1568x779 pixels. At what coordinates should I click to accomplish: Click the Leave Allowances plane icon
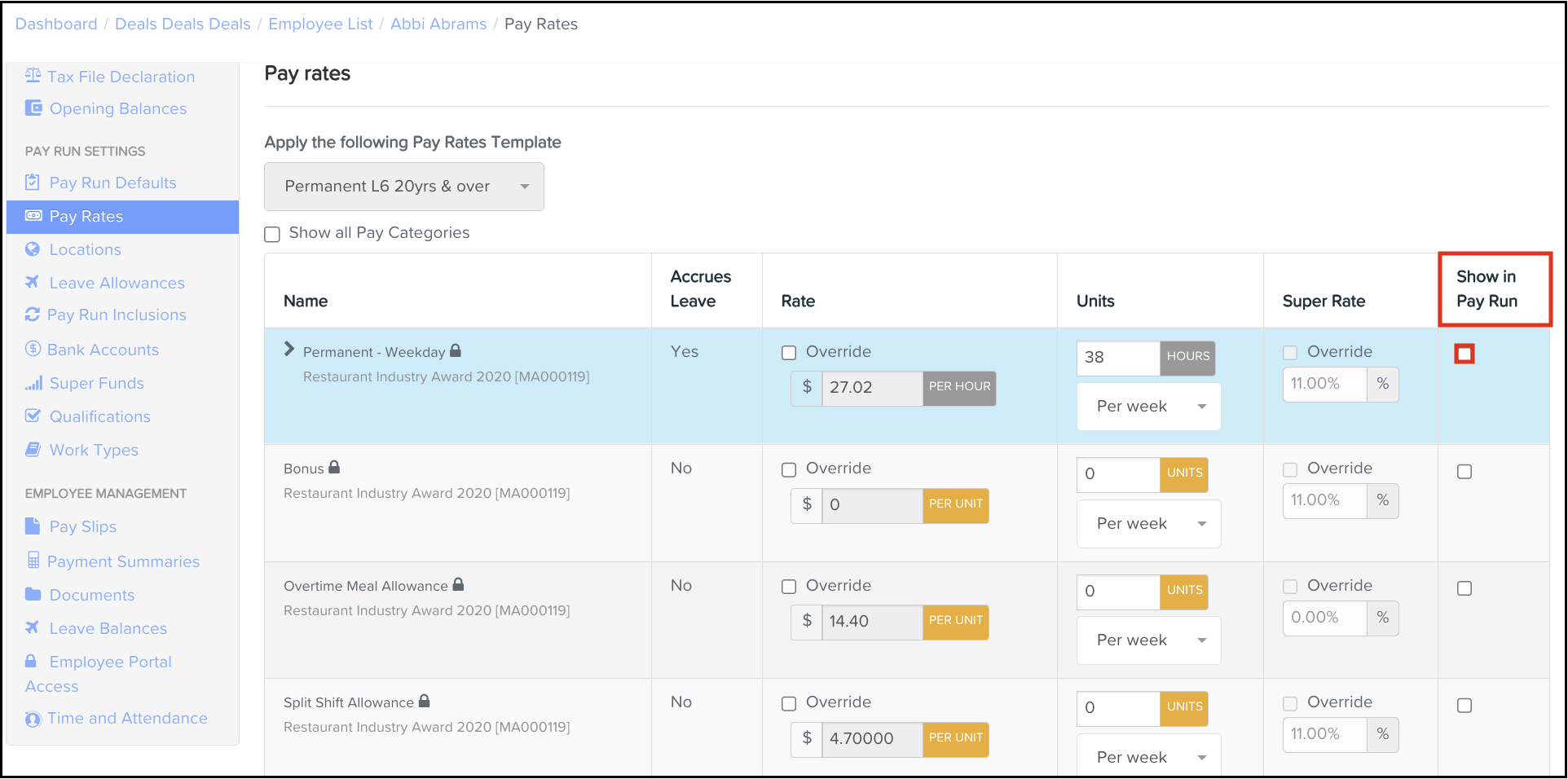point(33,282)
